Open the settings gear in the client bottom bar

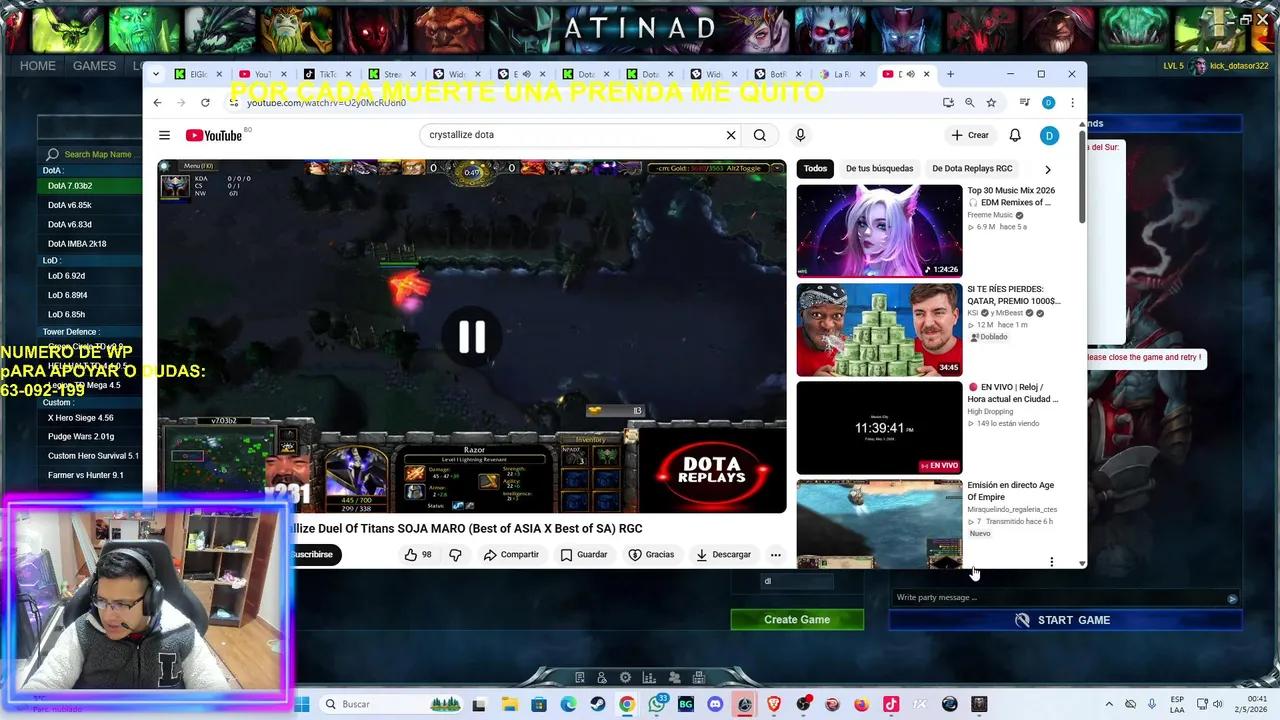[626, 678]
